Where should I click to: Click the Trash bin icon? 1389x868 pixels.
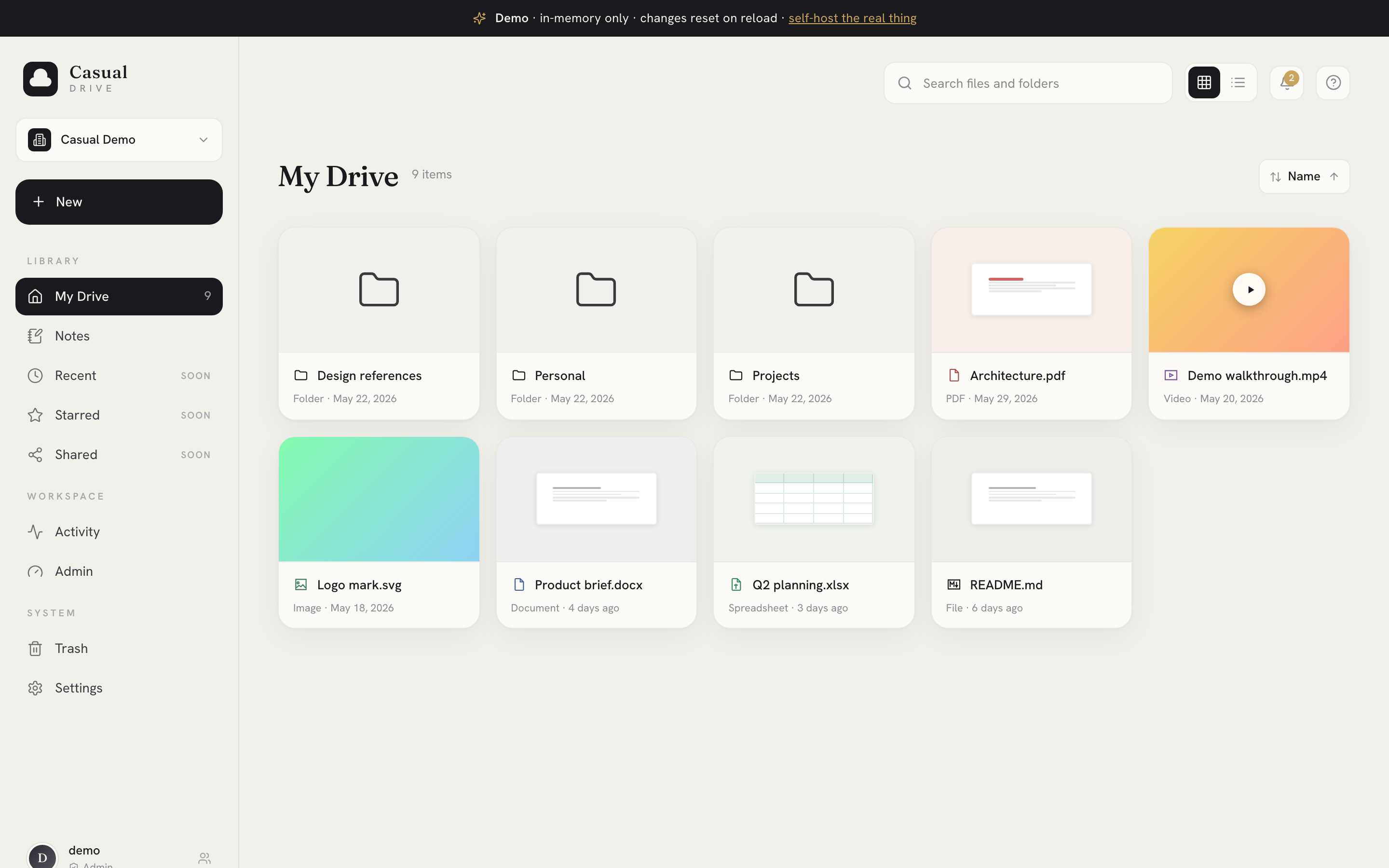pos(35,648)
